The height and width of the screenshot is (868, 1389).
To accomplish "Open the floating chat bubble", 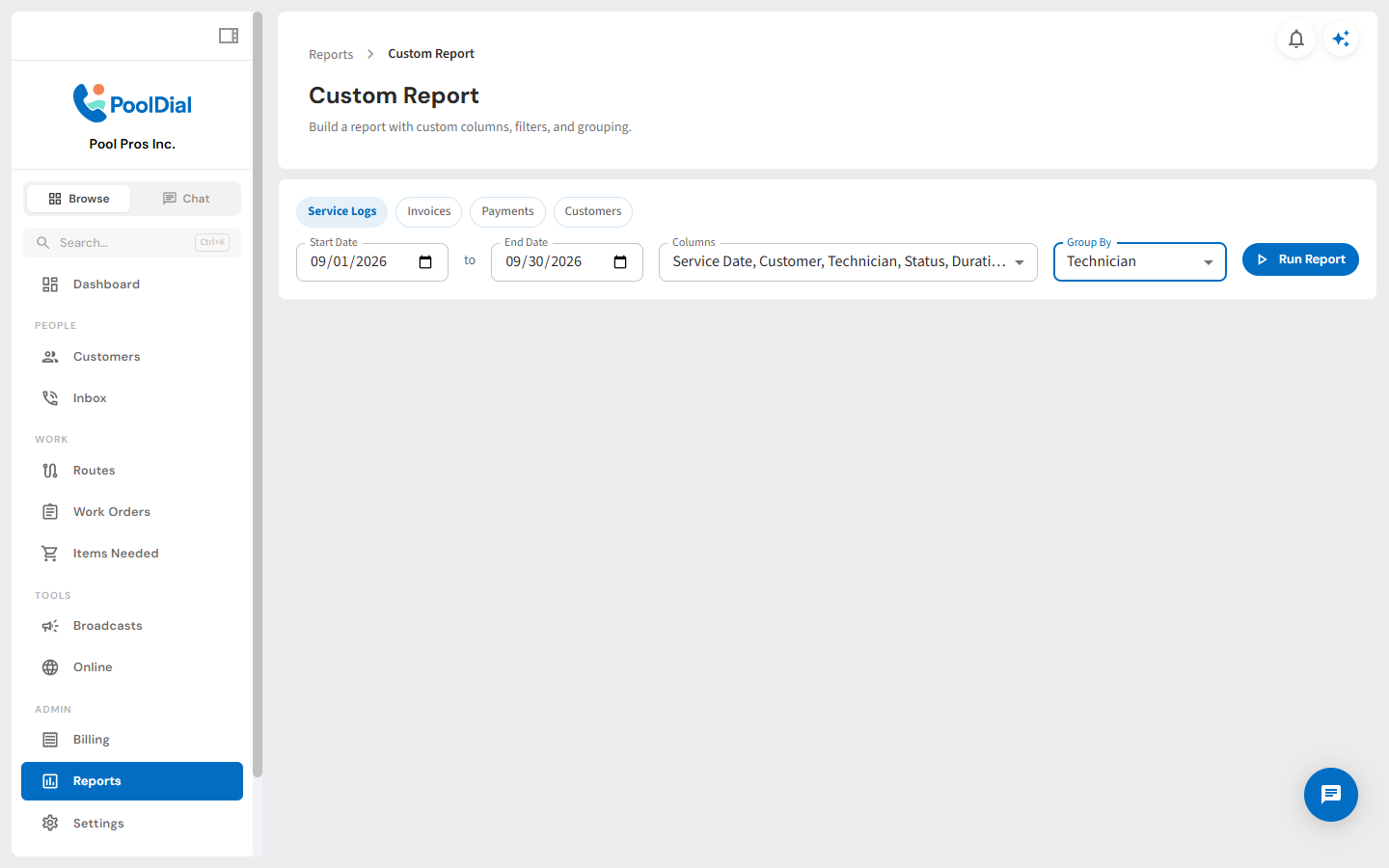I will pyautogui.click(x=1331, y=795).
